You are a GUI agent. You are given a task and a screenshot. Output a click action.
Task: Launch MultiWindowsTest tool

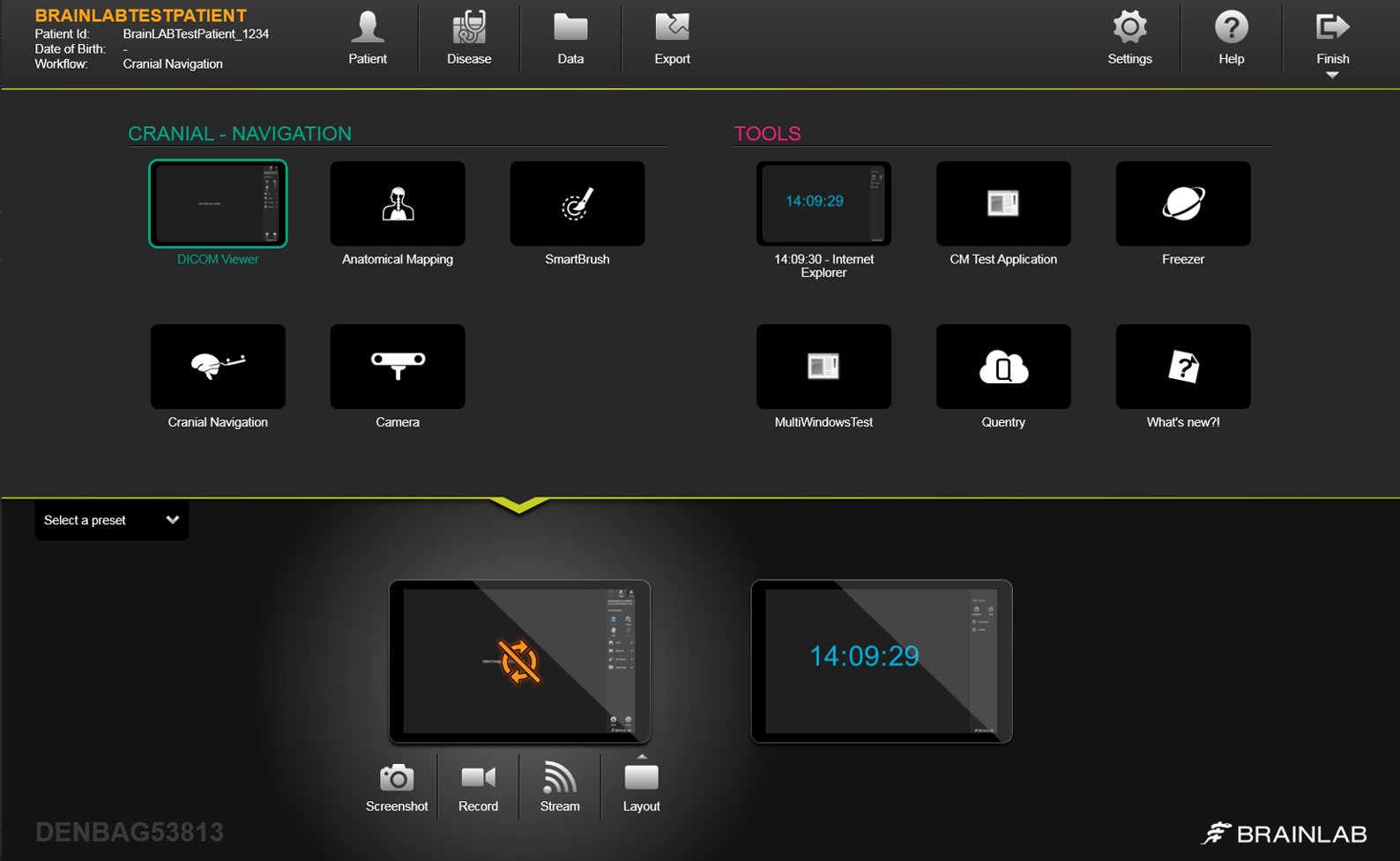click(823, 367)
